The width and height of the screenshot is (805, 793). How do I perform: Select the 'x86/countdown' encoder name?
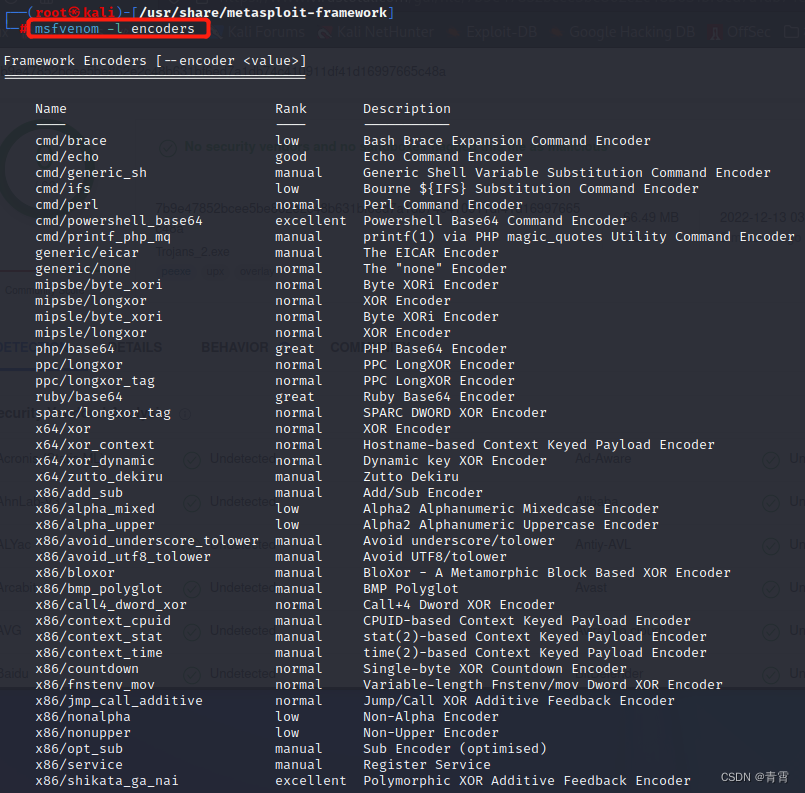tap(87, 668)
